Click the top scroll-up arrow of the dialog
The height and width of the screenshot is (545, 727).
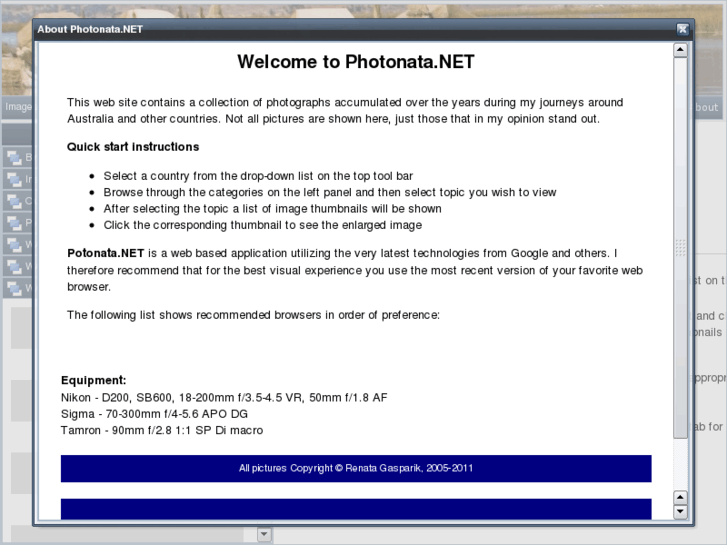click(681, 49)
